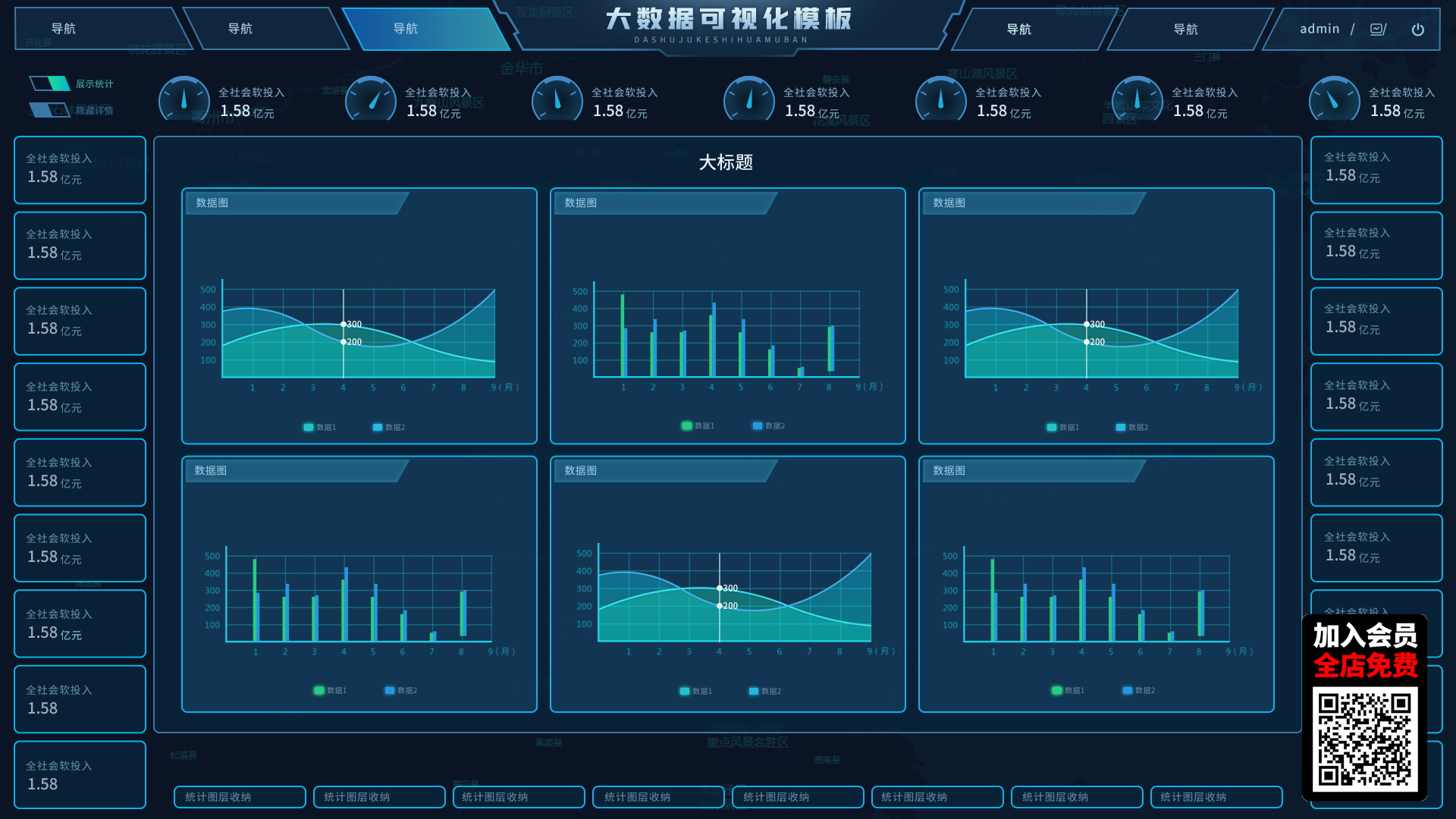
Task: Click the blue 数据2 legend marker in top-middle chart
Action: click(x=757, y=425)
